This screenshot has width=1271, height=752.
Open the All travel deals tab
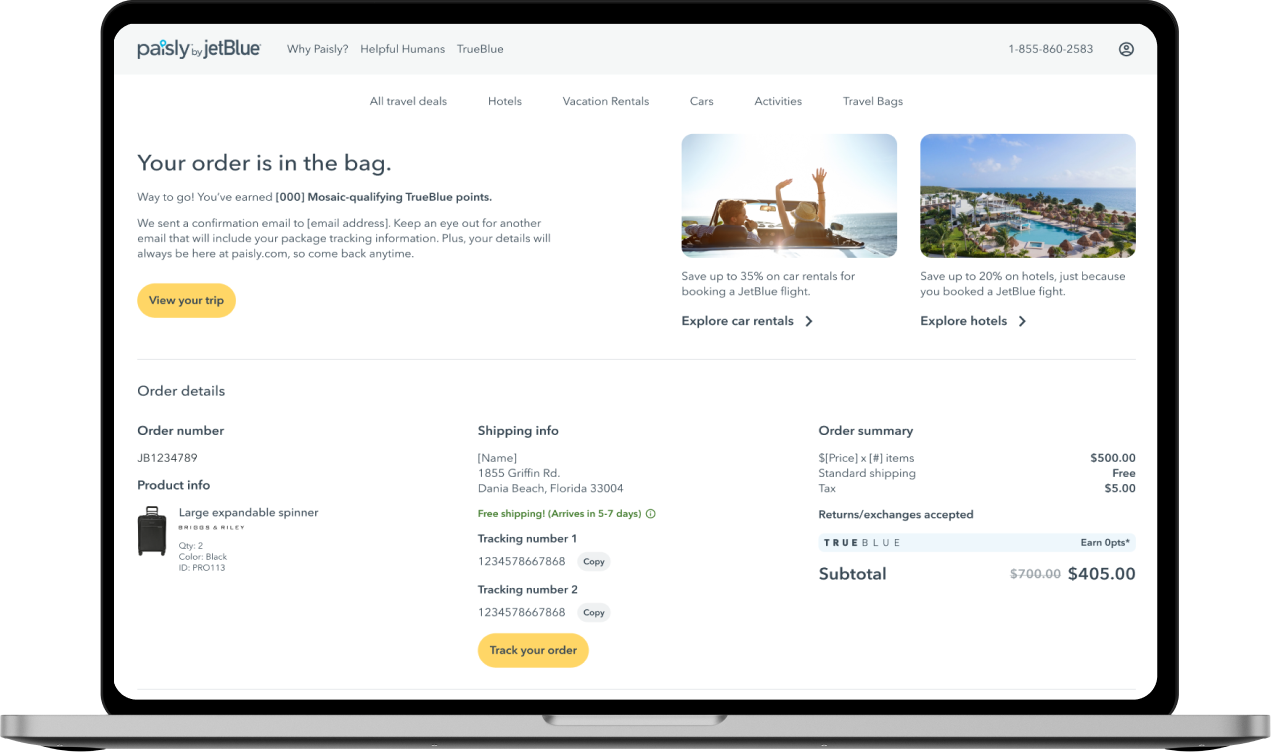tap(408, 101)
